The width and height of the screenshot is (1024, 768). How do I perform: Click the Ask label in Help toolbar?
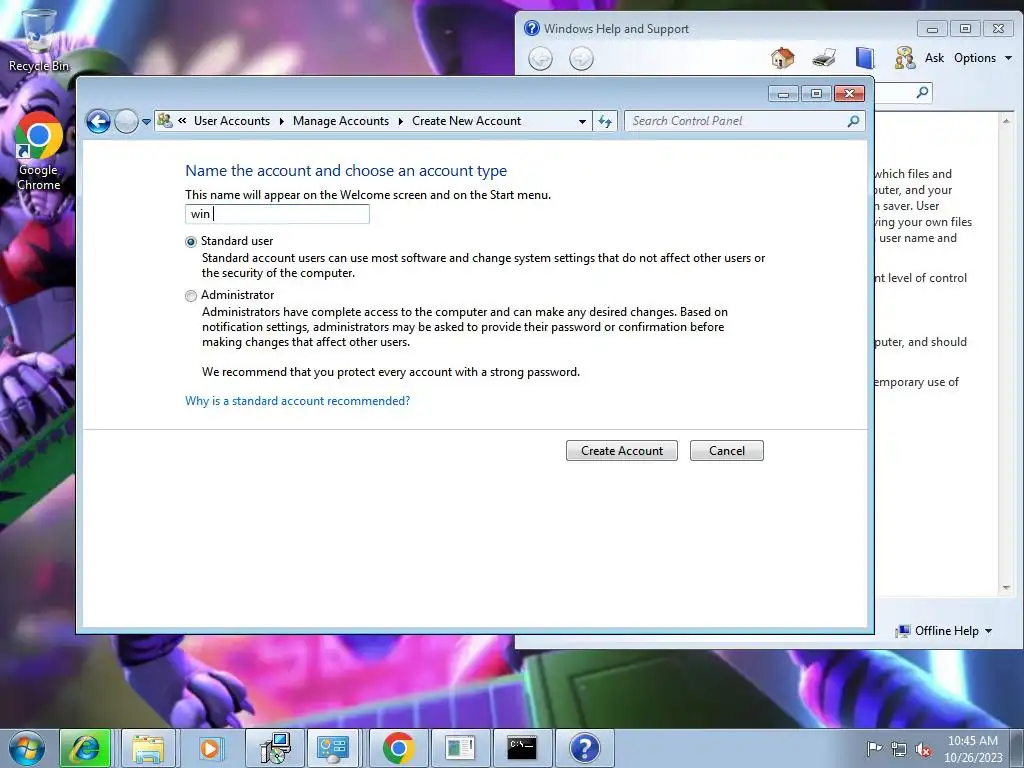click(x=935, y=58)
